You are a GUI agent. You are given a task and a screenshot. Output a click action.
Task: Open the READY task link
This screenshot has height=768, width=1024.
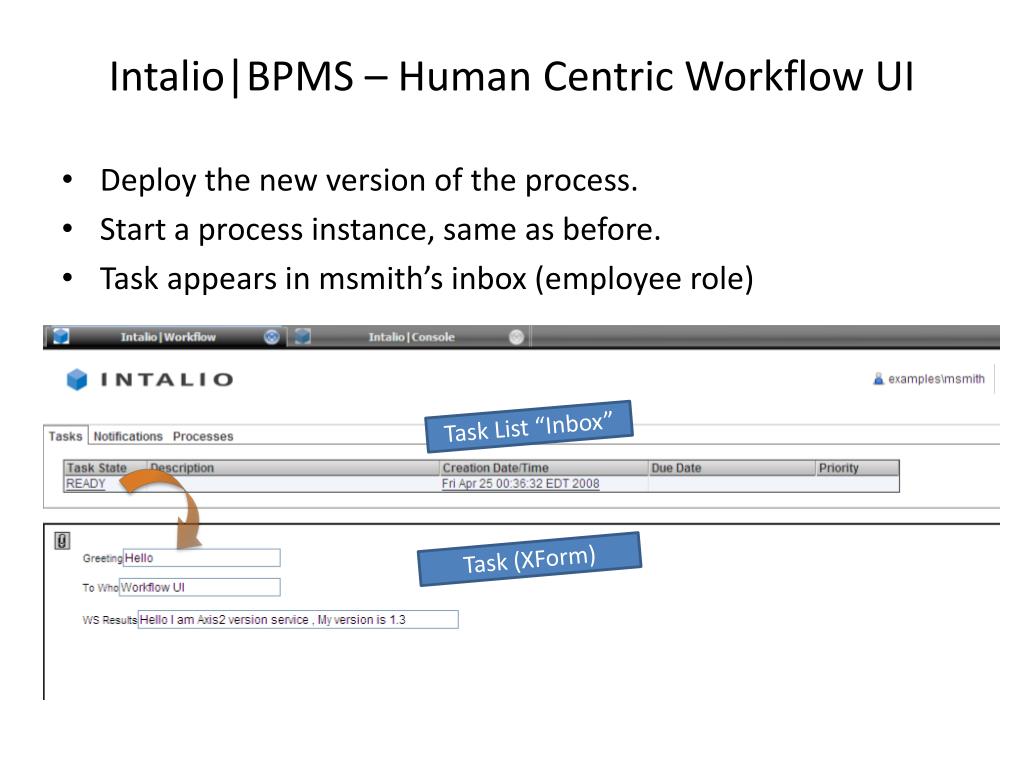86,484
